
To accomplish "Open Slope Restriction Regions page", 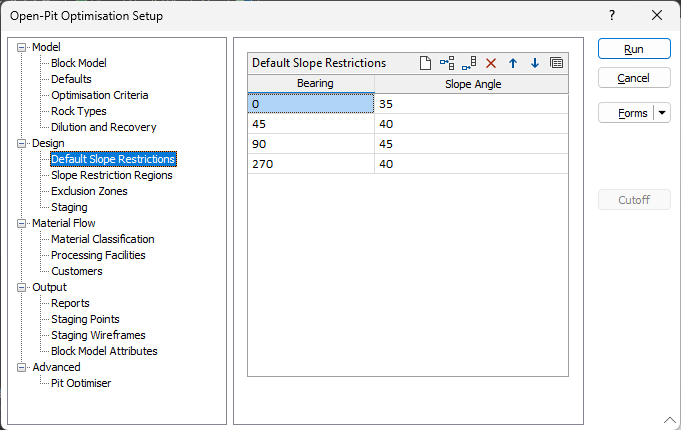I will (111, 175).
